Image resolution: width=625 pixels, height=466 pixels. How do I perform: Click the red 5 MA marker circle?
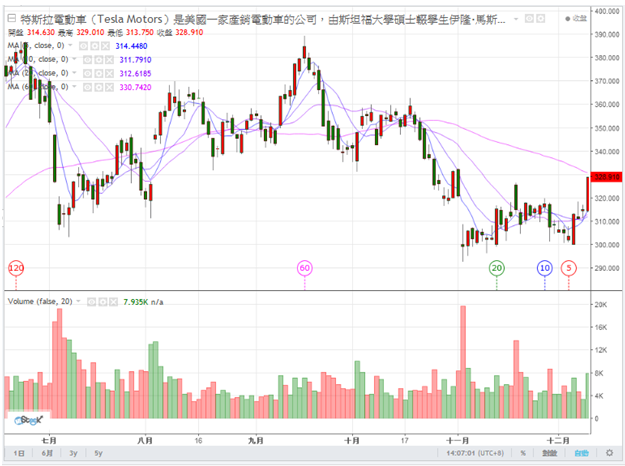tap(569, 268)
